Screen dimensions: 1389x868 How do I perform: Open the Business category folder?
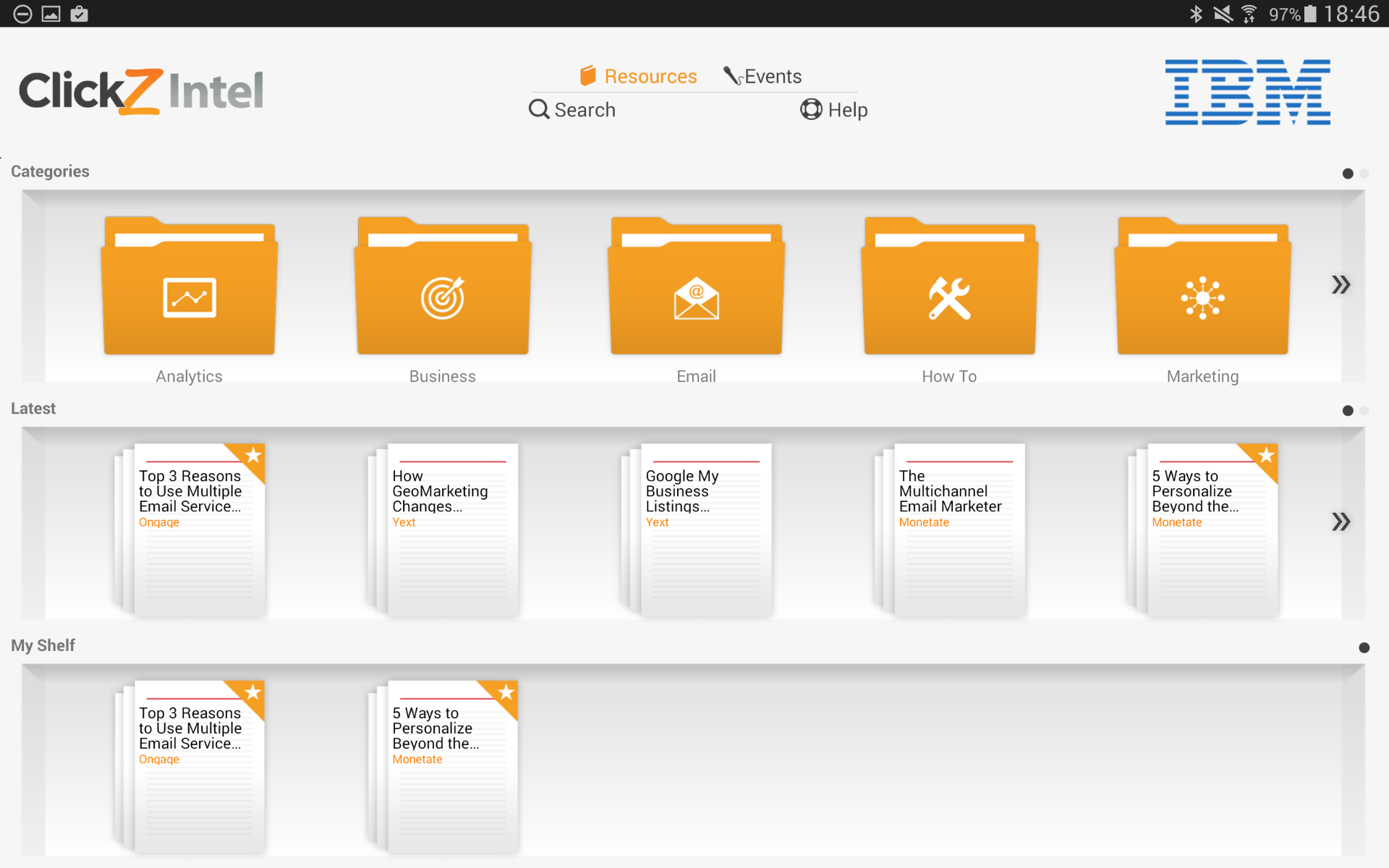tap(442, 289)
